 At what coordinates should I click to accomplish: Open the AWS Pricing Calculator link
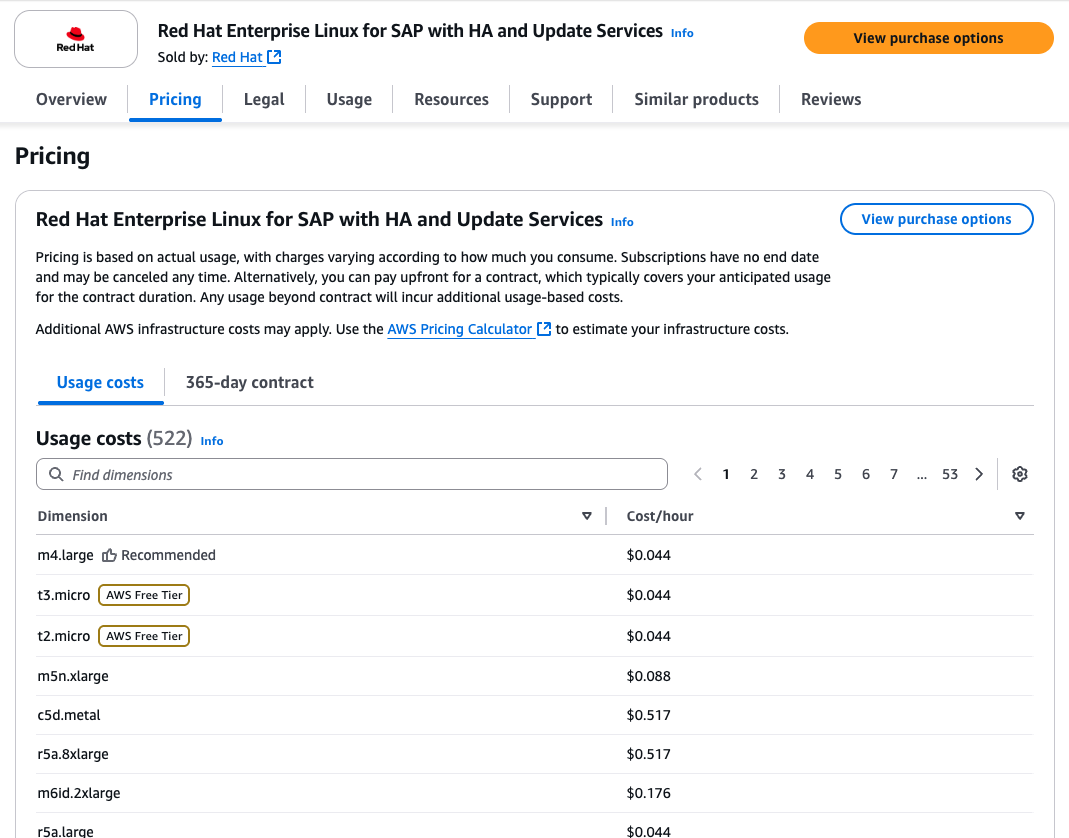pyautogui.click(x=460, y=329)
